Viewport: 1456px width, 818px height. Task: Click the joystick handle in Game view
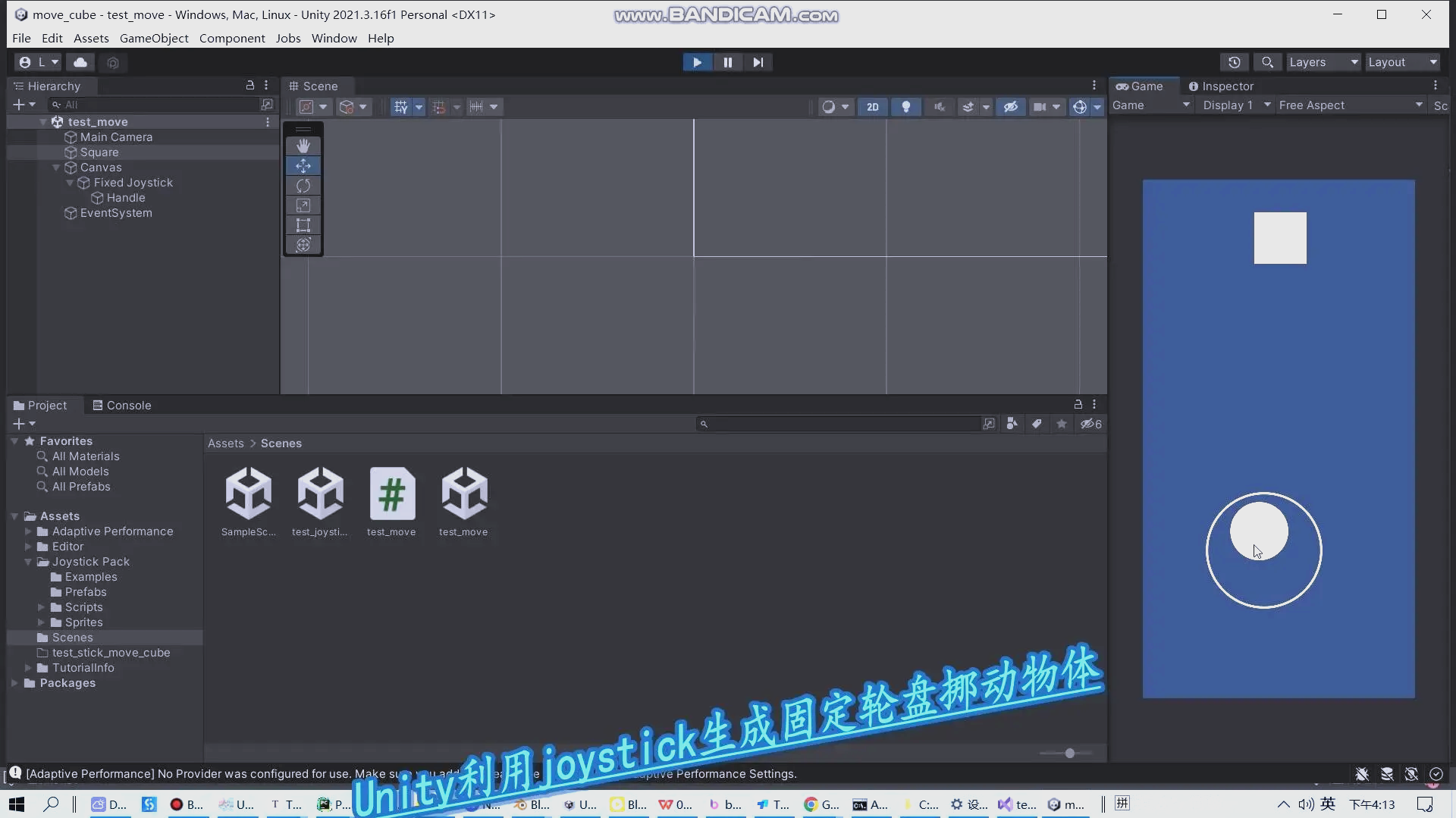tap(1259, 531)
